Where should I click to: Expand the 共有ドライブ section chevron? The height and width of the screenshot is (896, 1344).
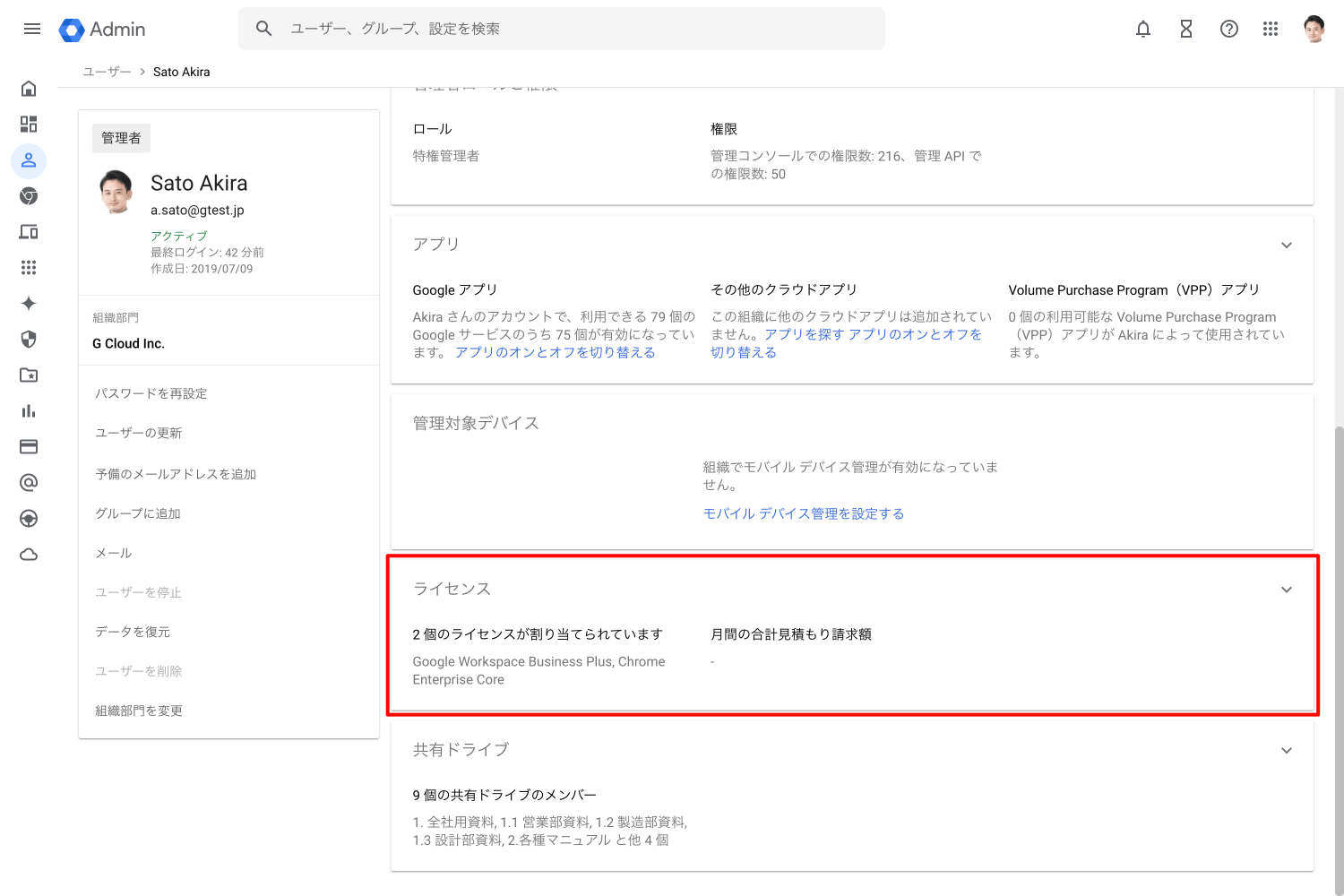1287,751
